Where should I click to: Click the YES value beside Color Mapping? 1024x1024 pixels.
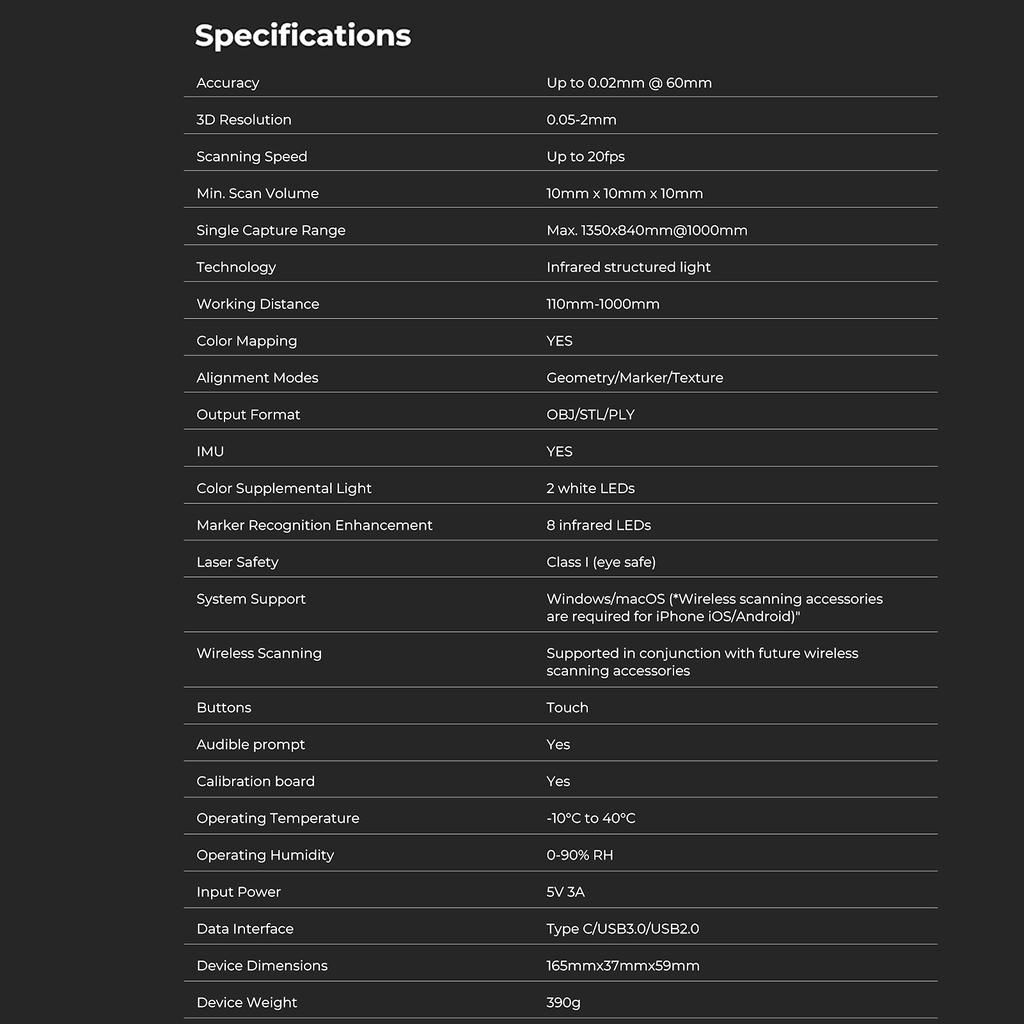[x=559, y=341]
